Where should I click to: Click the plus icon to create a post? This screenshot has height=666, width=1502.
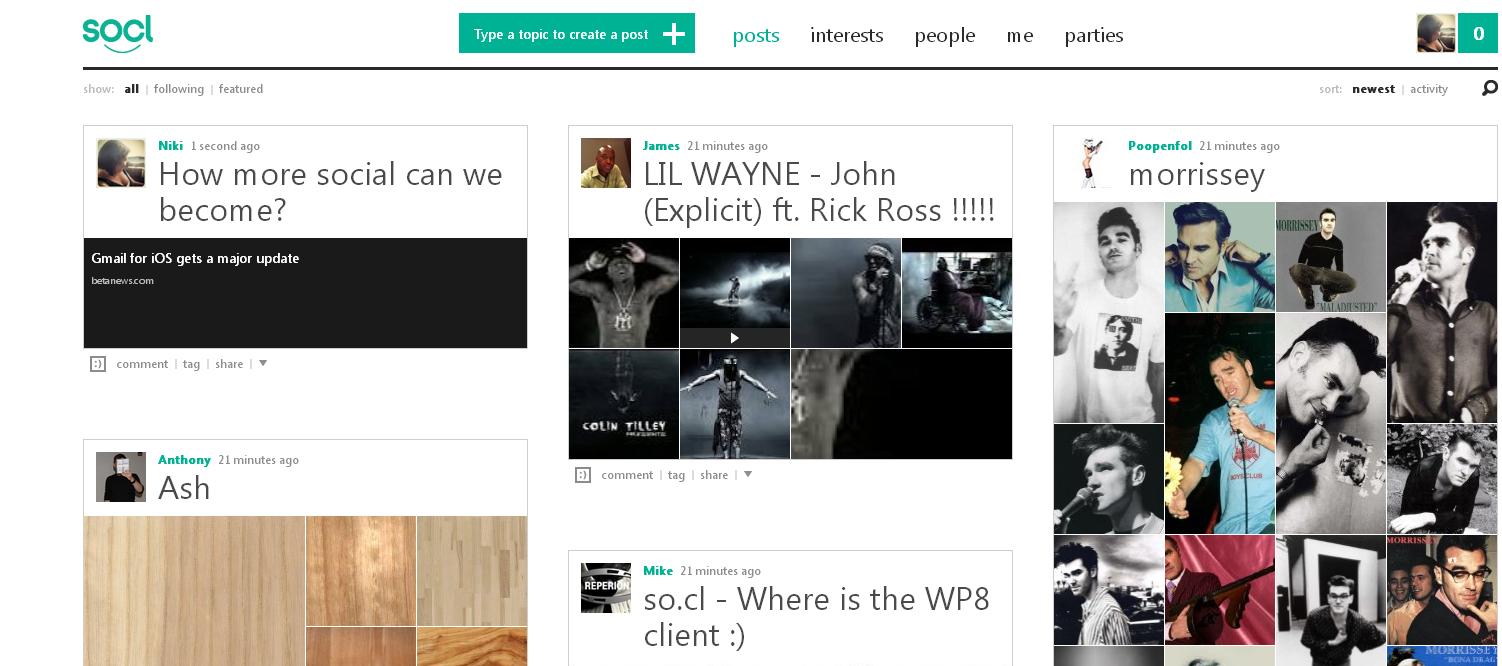pyautogui.click(x=675, y=34)
